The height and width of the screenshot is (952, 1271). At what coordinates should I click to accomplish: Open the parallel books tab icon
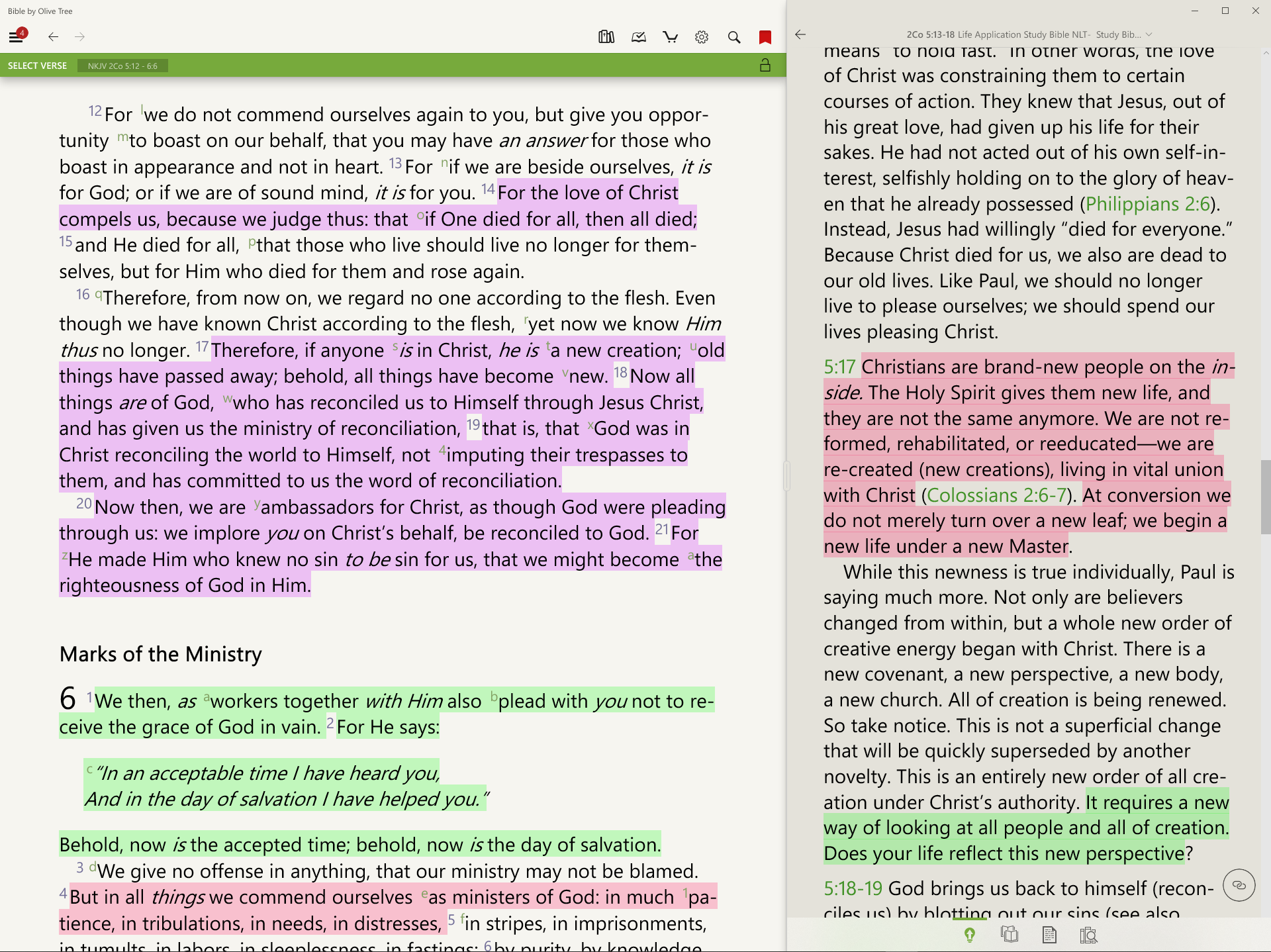1010,935
